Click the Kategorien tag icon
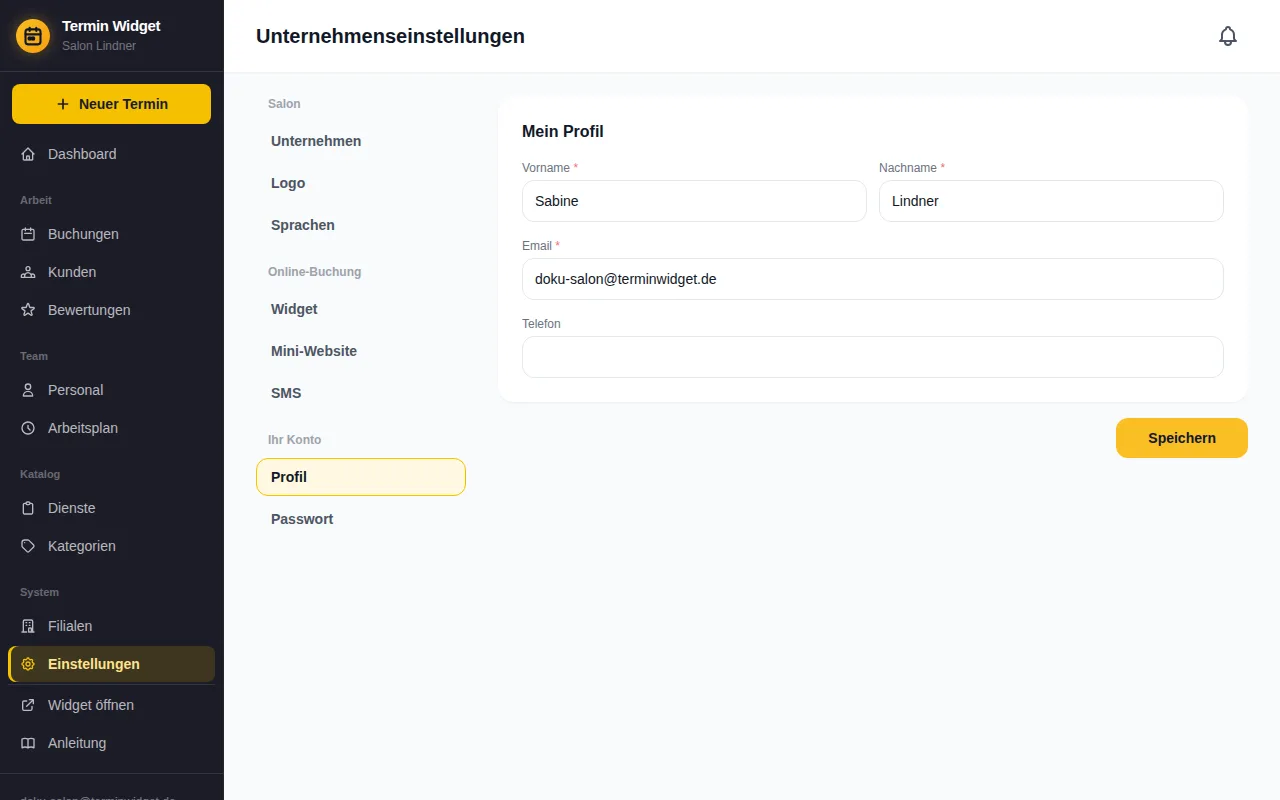The image size is (1280, 800). coord(28,546)
